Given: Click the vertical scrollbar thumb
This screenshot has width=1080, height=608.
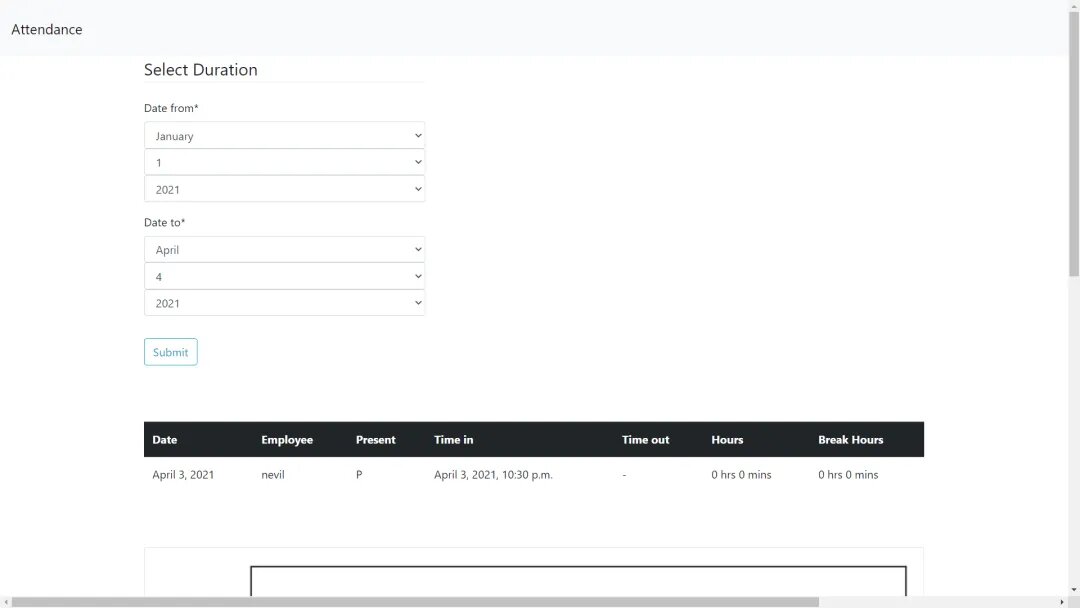Looking at the screenshot, I should tap(1074, 143).
